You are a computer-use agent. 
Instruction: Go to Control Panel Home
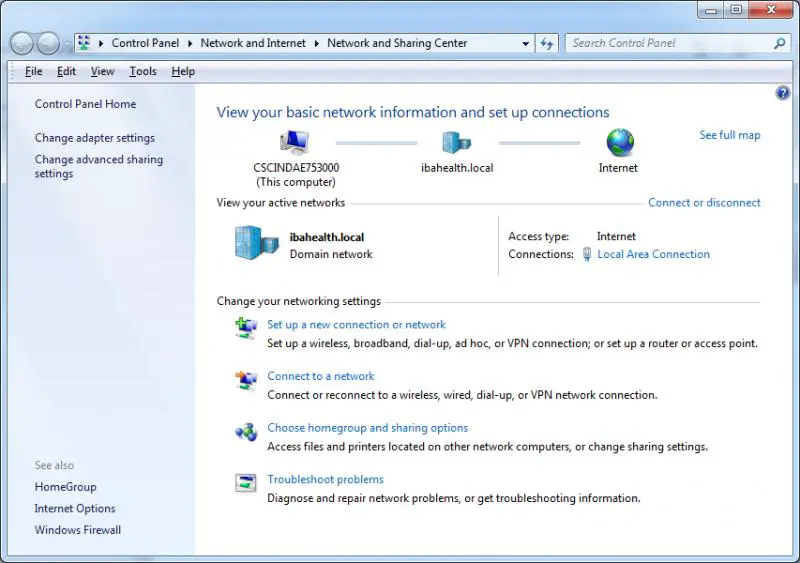click(85, 104)
